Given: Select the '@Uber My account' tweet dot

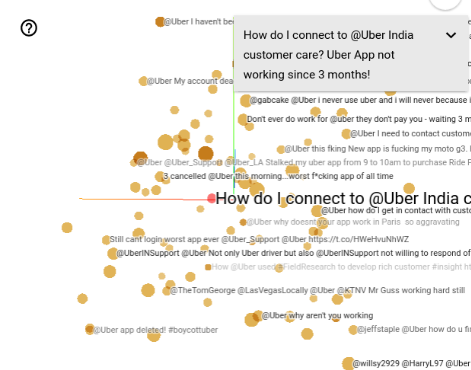Looking at the screenshot, I should (x=143, y=81).
